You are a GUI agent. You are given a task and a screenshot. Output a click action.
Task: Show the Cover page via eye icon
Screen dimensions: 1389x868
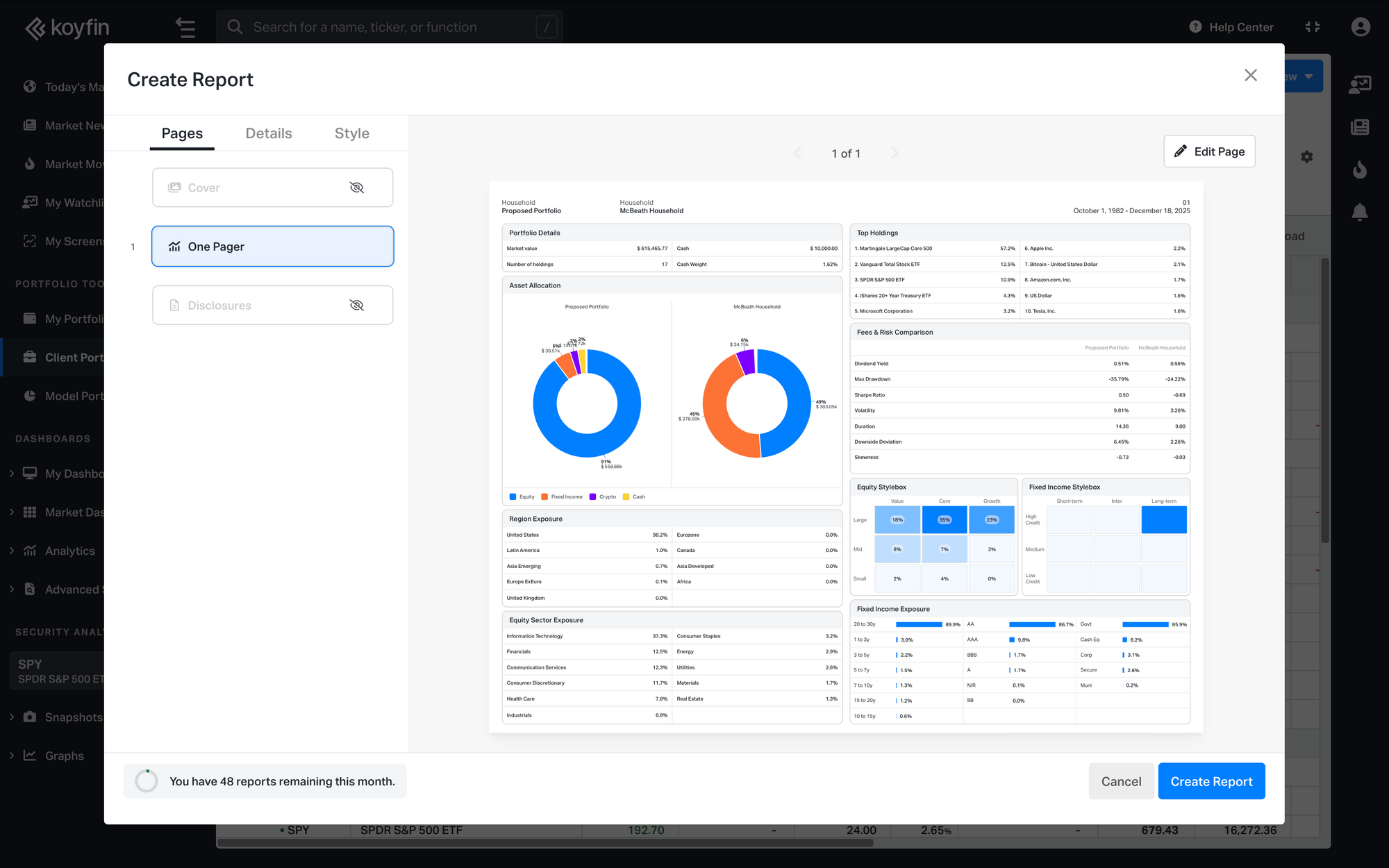click(x=357, y=187)
